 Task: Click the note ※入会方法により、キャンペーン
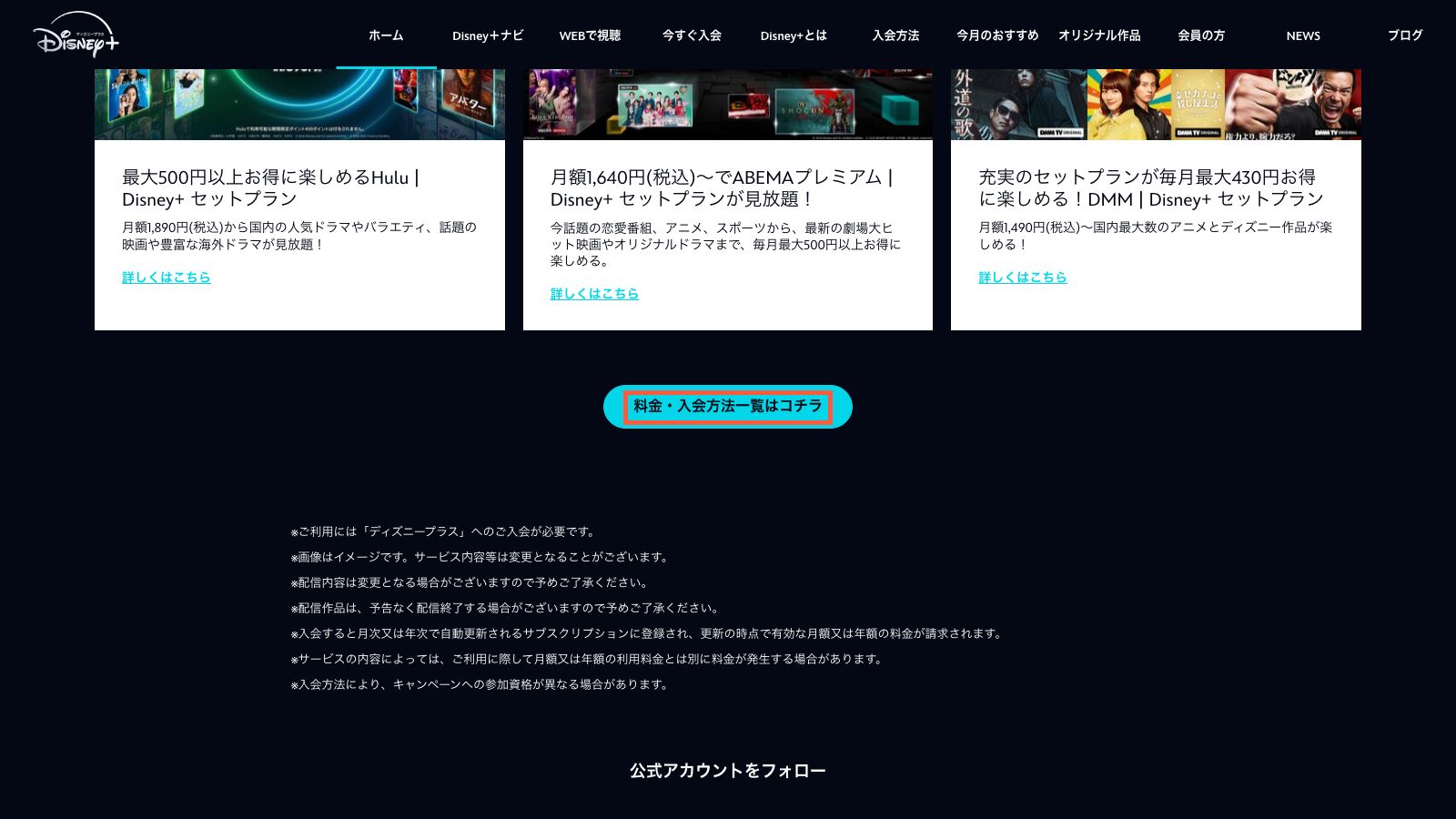tap(481, 684)
